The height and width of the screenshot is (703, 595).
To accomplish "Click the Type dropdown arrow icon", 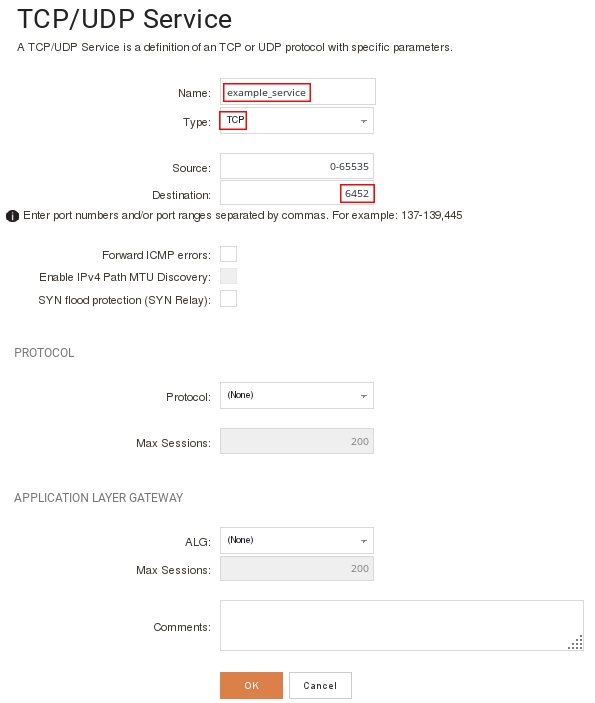I will [x=364, y=121].
